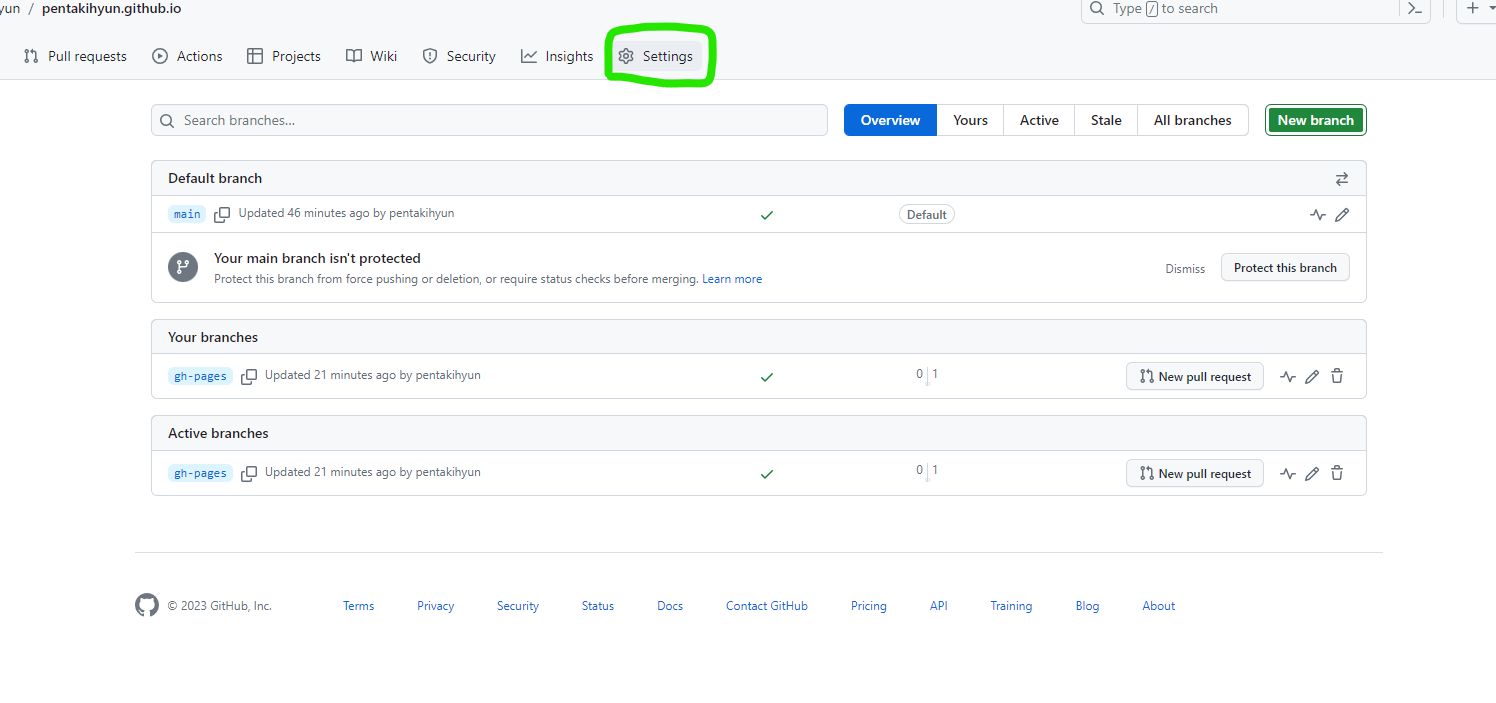Click the pentakihyun.github.io repository link

click(x=112, y=9)
